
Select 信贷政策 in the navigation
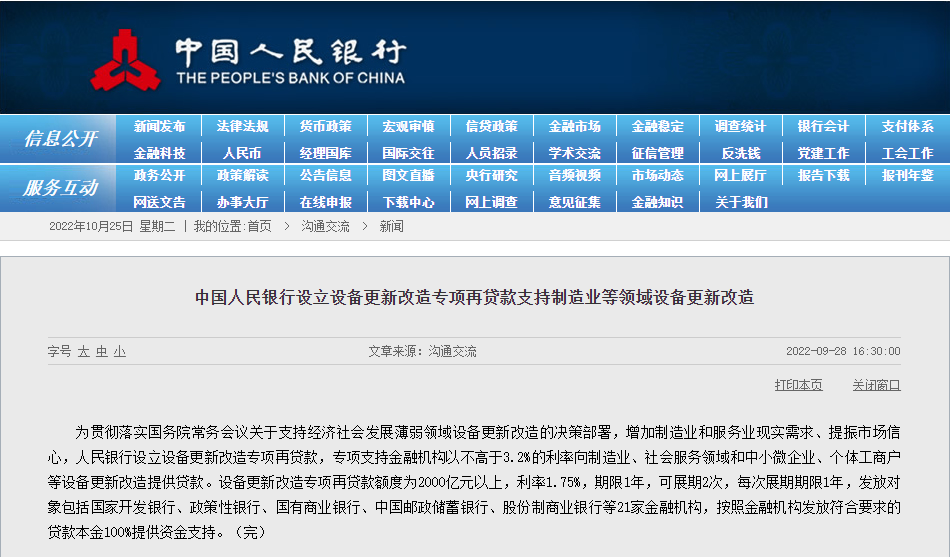click(x=492, y=126)
